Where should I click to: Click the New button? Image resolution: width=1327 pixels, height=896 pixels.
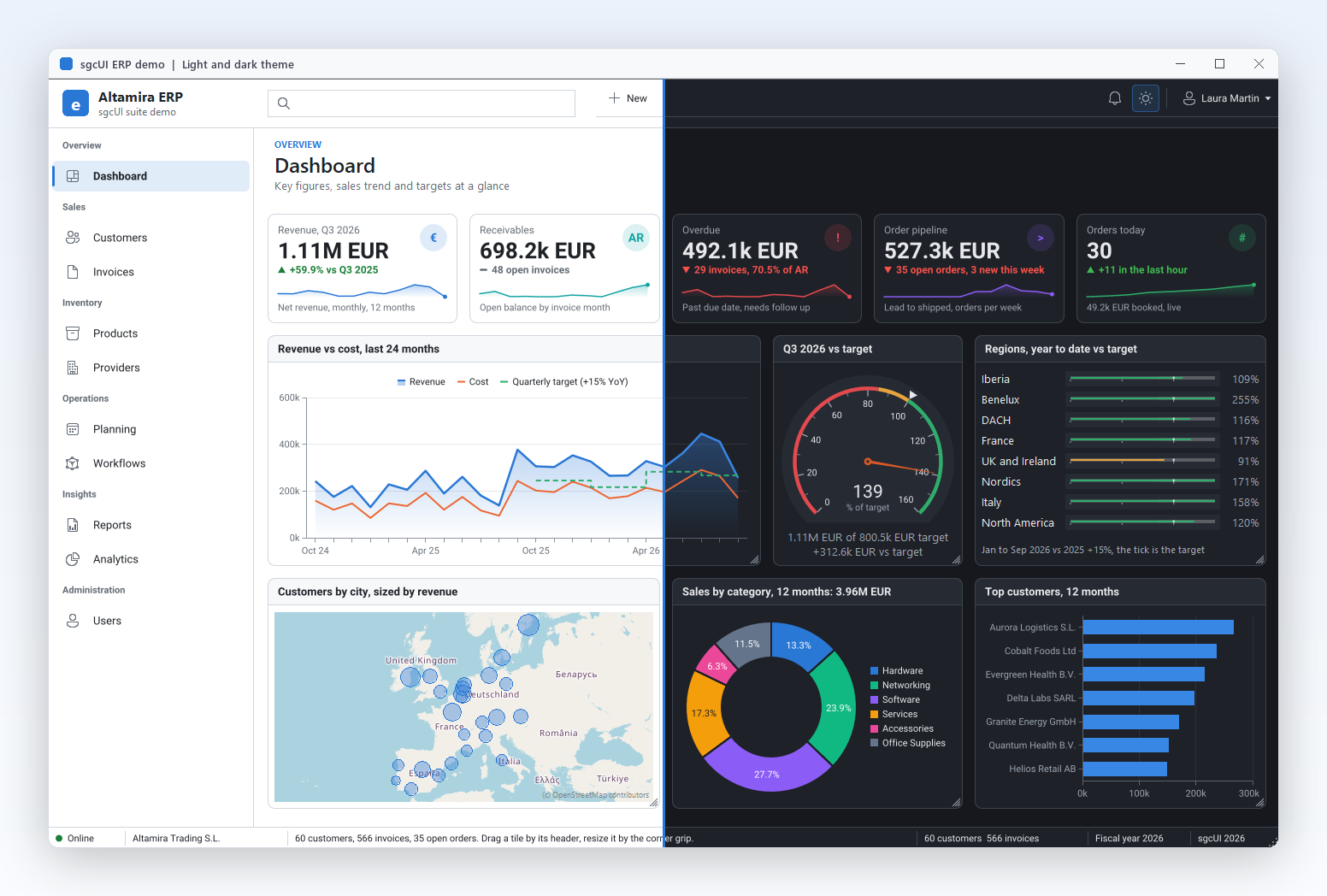[x=628, y=98]
